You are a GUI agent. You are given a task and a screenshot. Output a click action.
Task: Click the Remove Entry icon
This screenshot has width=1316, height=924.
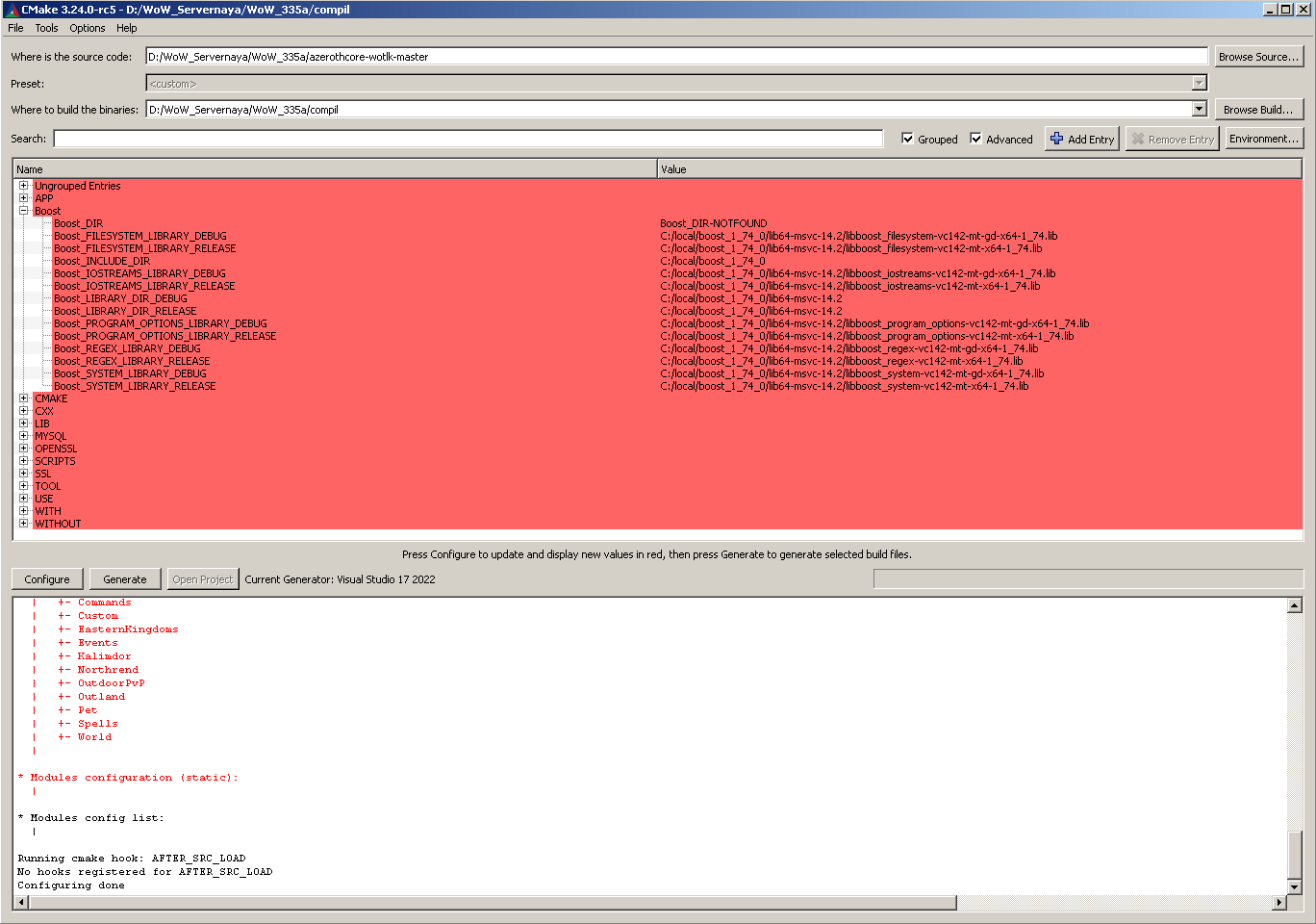(x=1142, y=139)
